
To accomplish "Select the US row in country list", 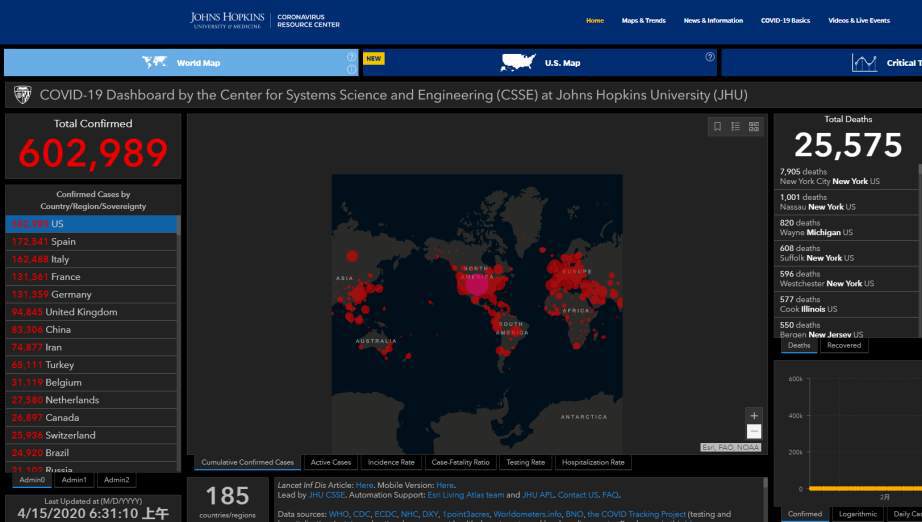I will coord(91,224).
